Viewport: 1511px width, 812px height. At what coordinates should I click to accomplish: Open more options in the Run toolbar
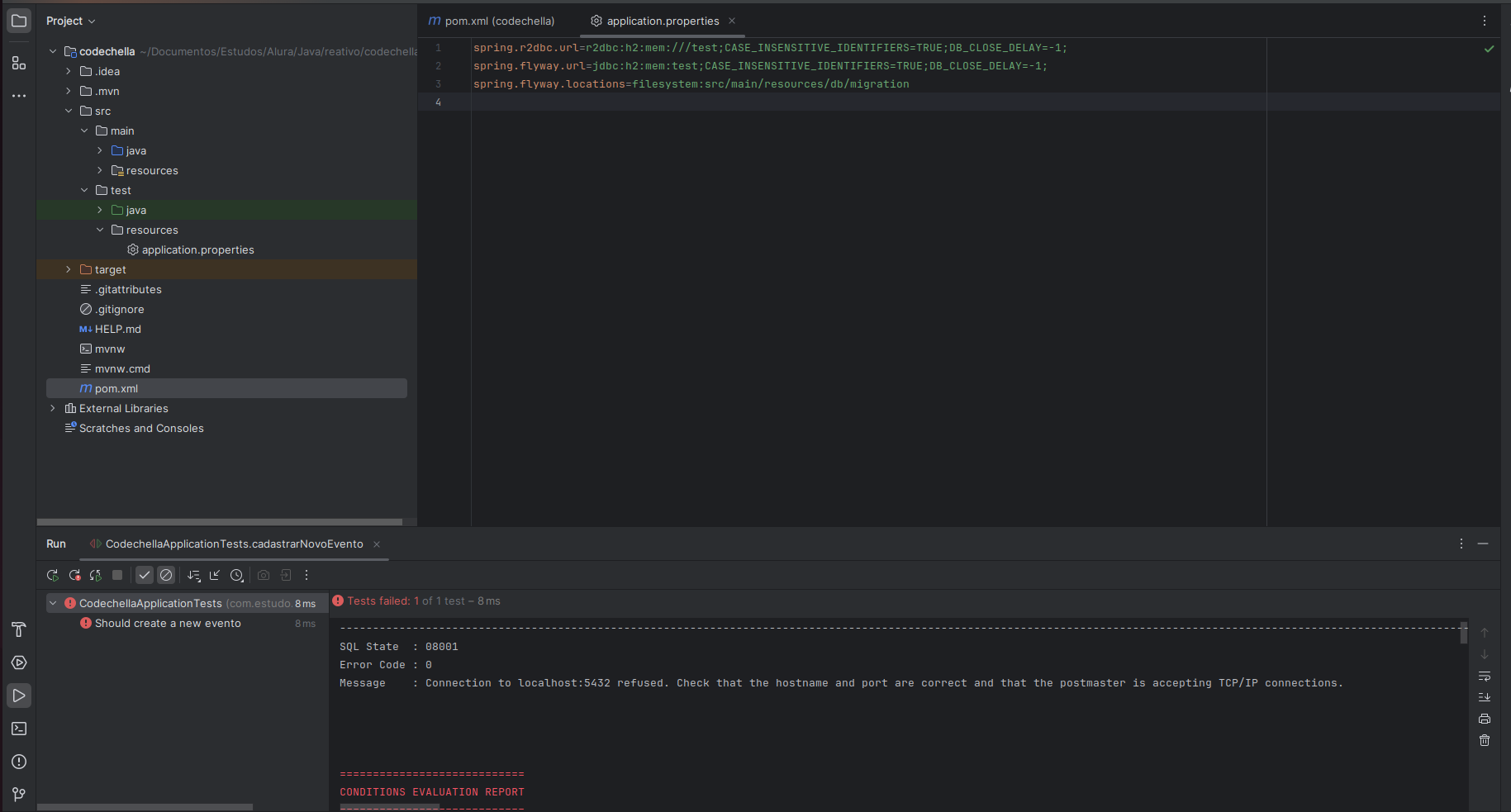[306, 575]
